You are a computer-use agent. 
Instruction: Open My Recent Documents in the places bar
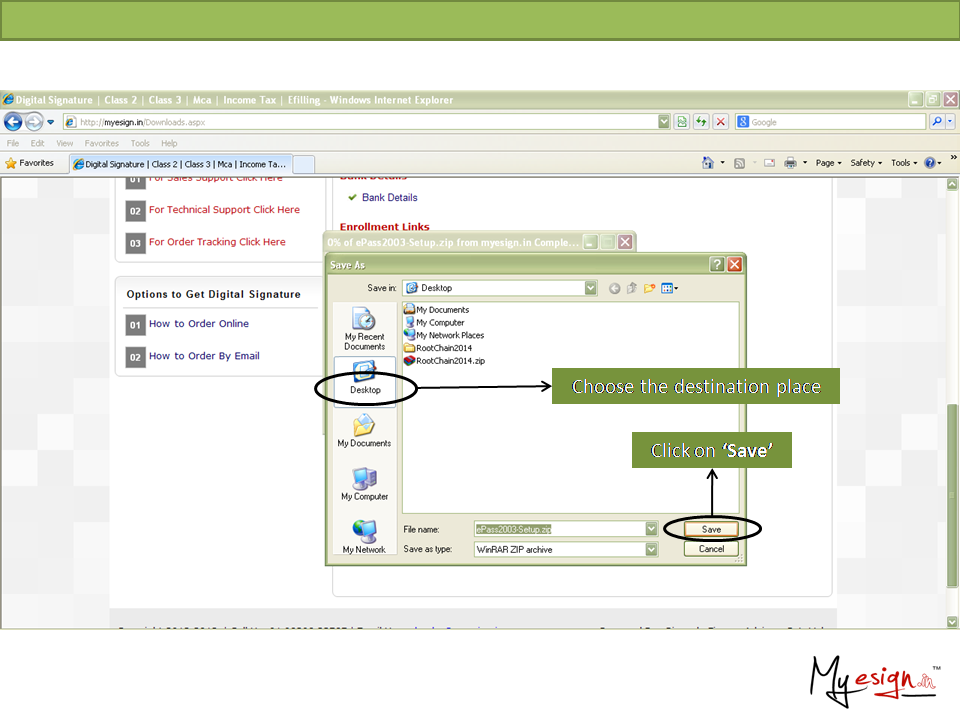click(x=364, y=327)
